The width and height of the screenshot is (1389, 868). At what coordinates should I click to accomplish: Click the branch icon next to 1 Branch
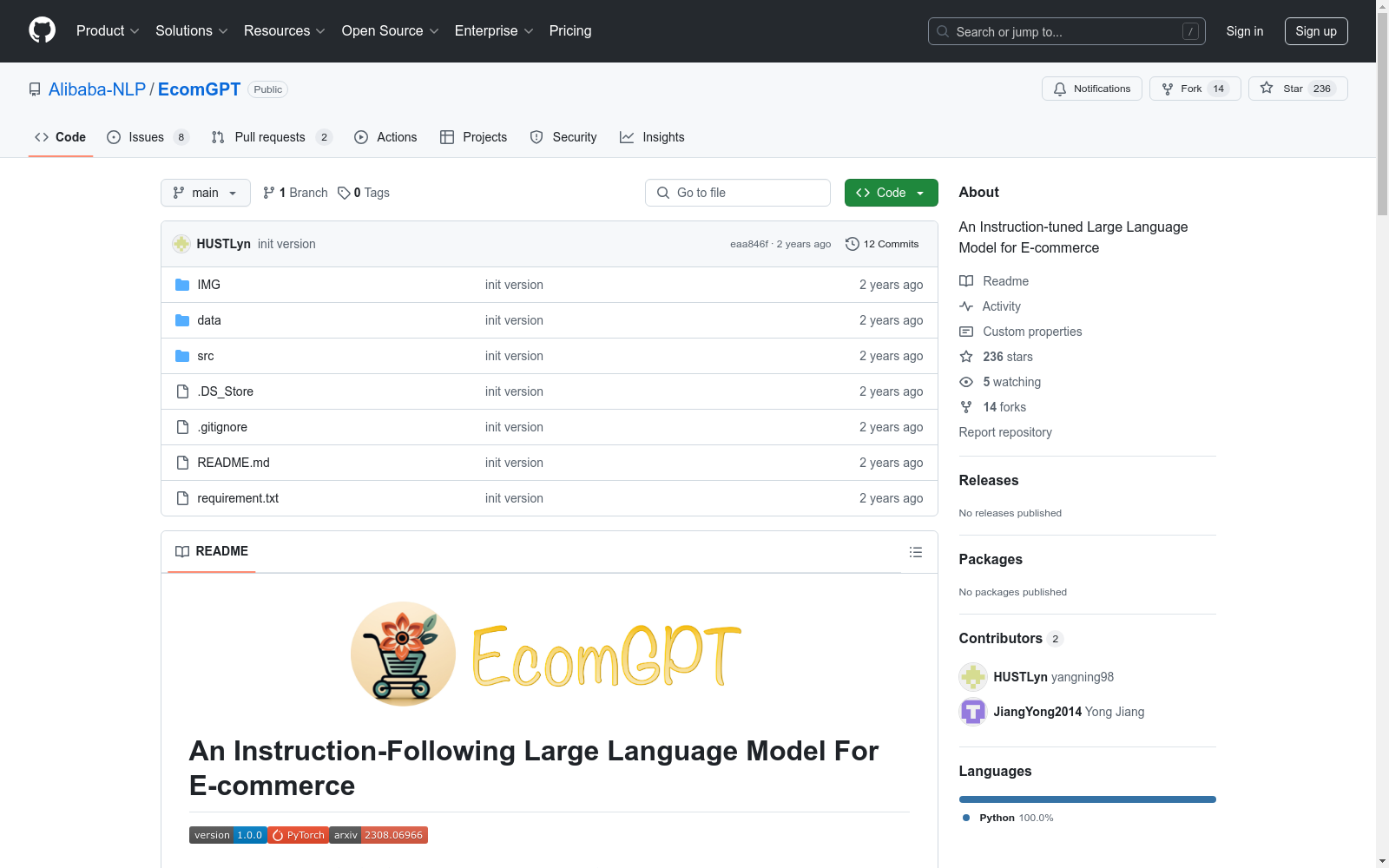coord(269,193)
